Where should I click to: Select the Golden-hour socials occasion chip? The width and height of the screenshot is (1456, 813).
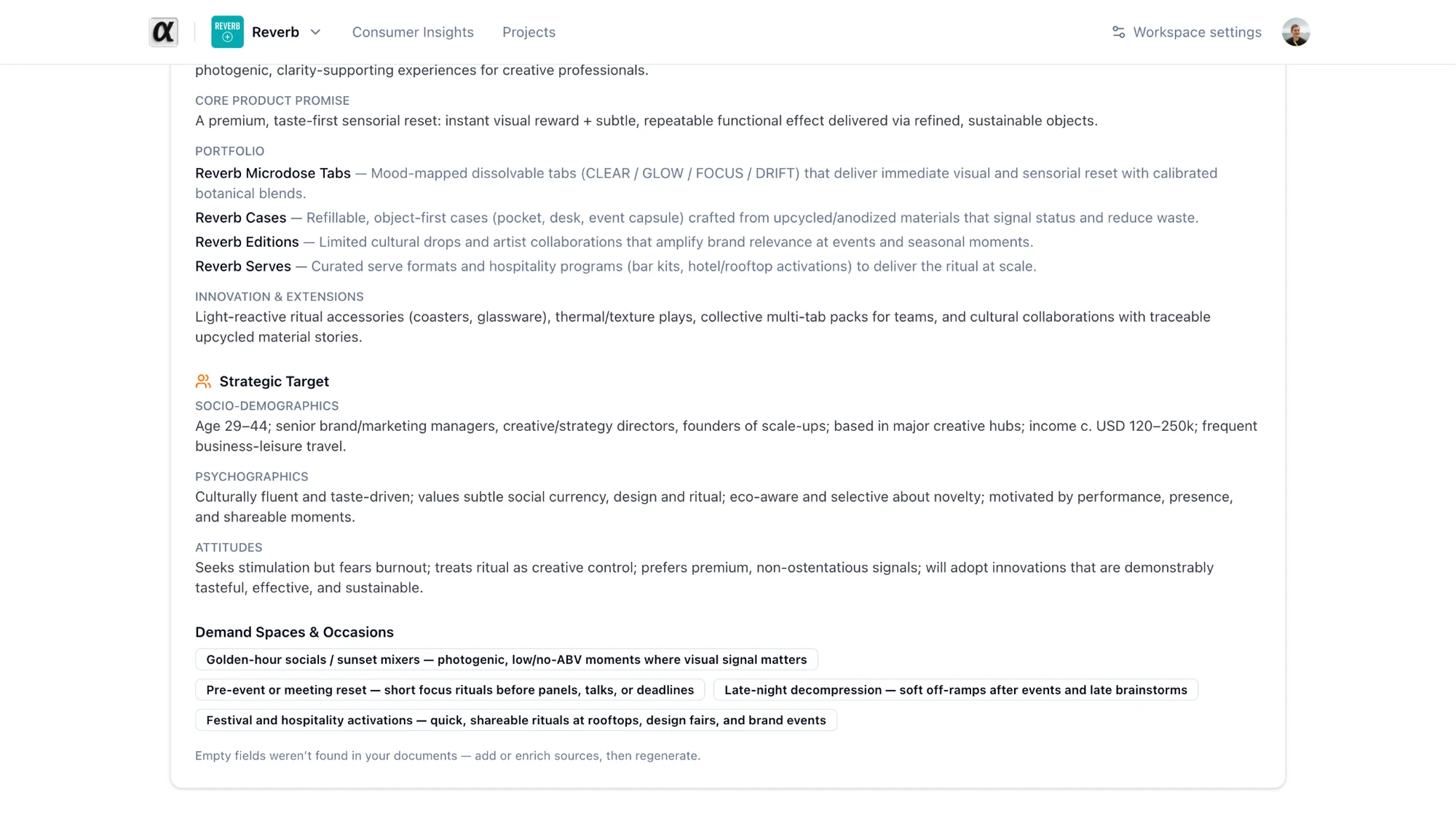point(507,659)
